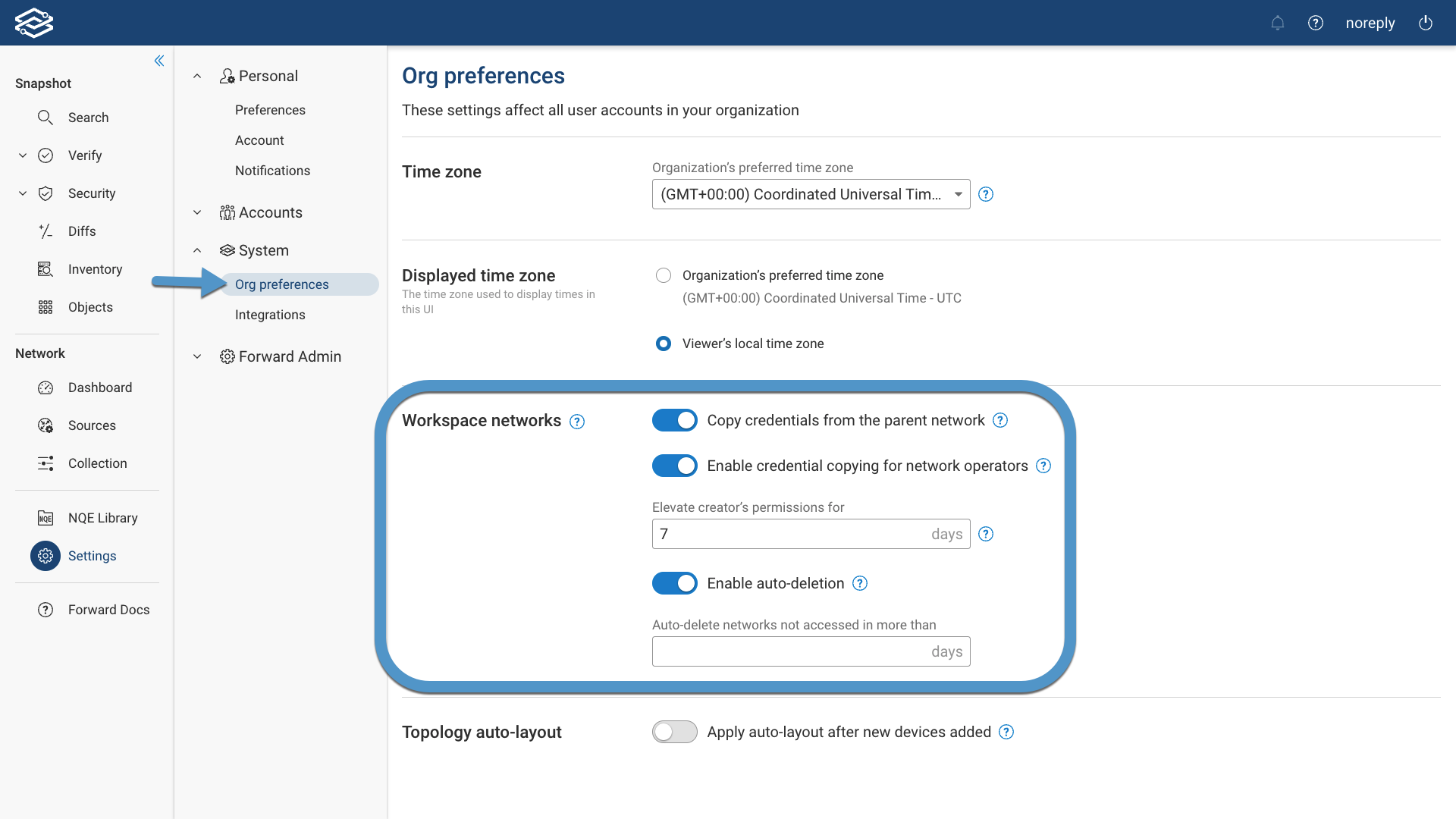Select Organization's preferred time zone radio button

pyautogui.click(x=664, y=275)
